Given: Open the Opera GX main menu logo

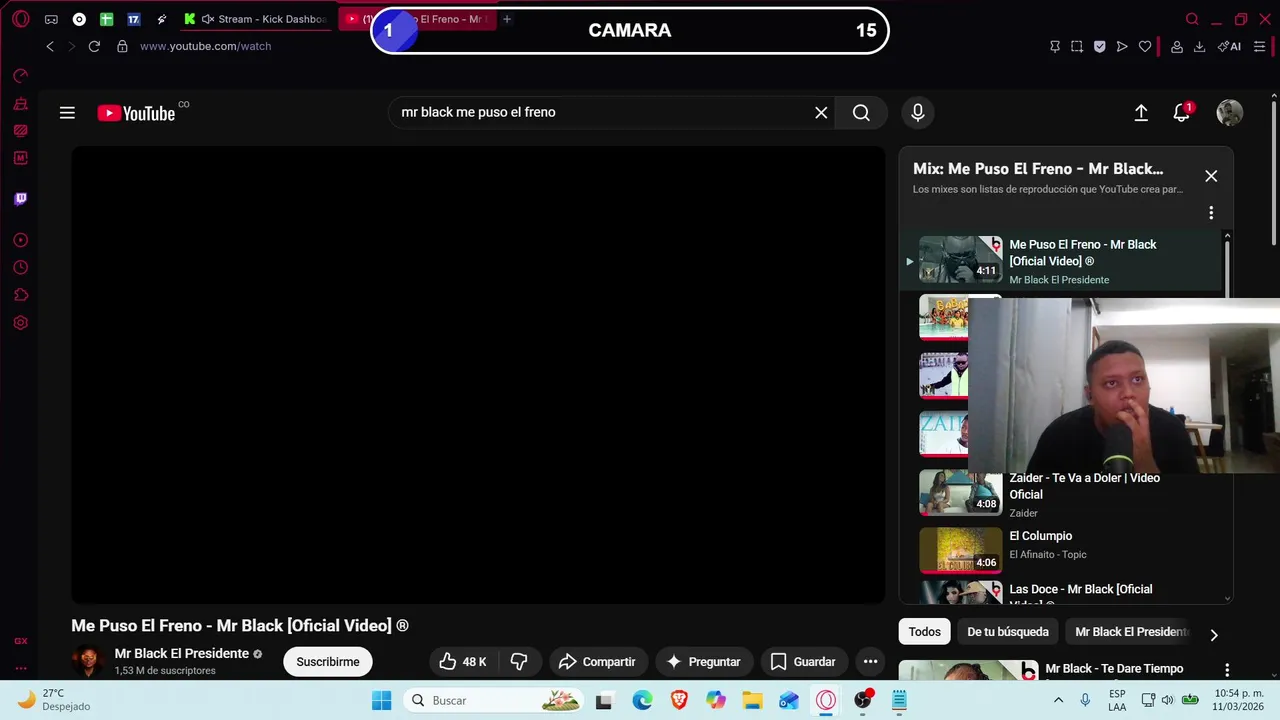Looking at the screenshot, I should (21, 19).
